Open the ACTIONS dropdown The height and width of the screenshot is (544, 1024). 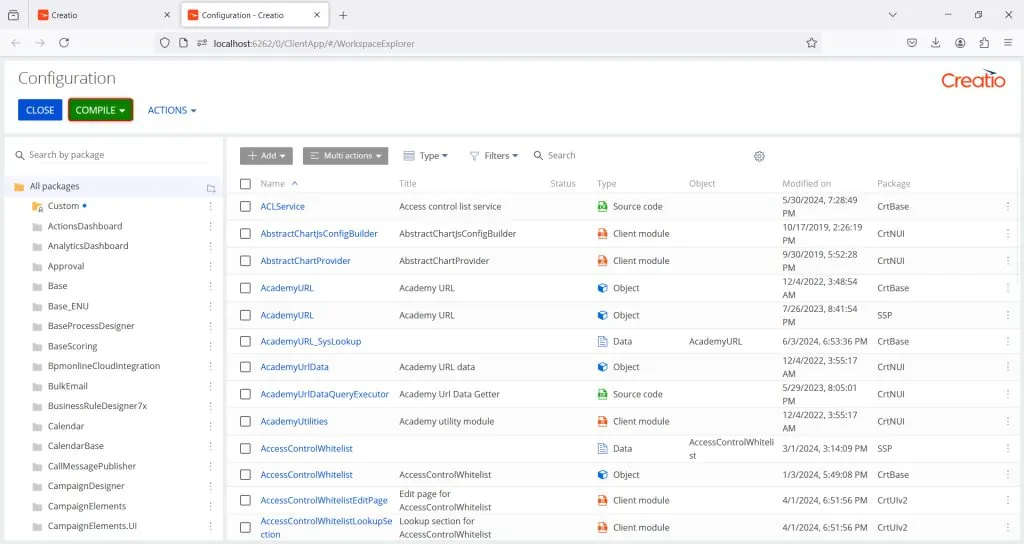(x=172, y=110)
